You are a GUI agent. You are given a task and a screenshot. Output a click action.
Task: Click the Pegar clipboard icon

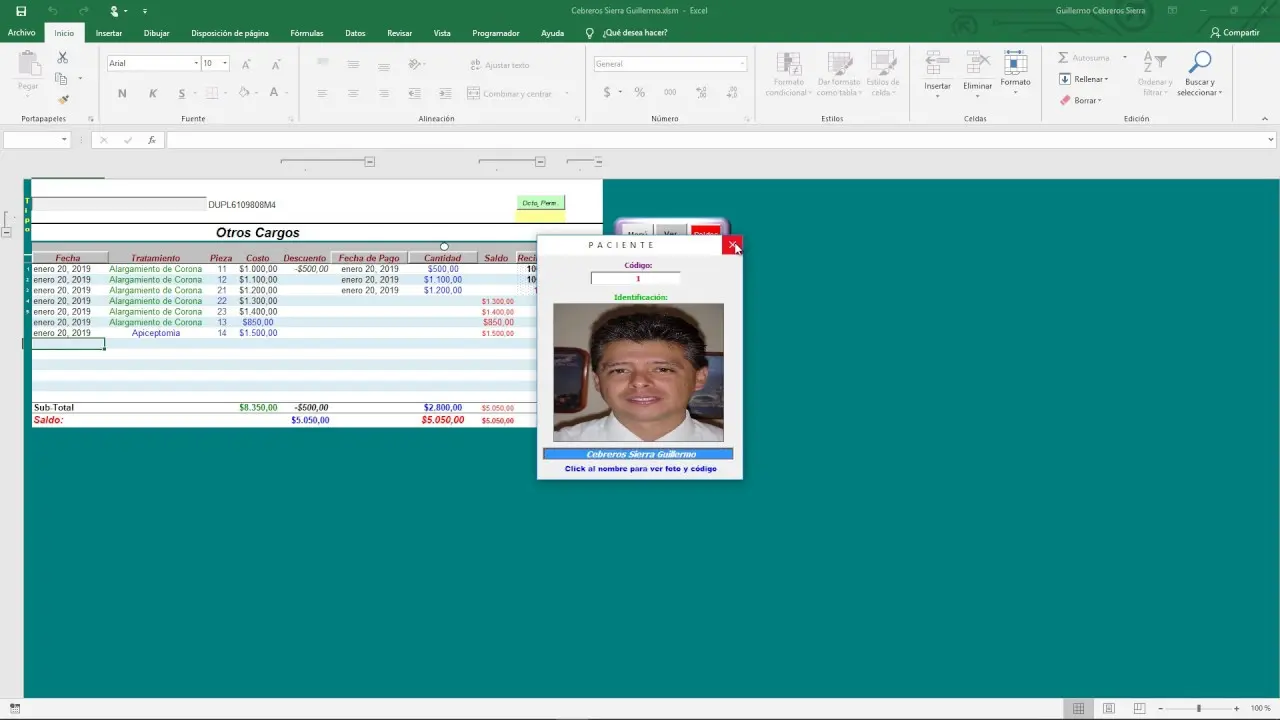28,64
